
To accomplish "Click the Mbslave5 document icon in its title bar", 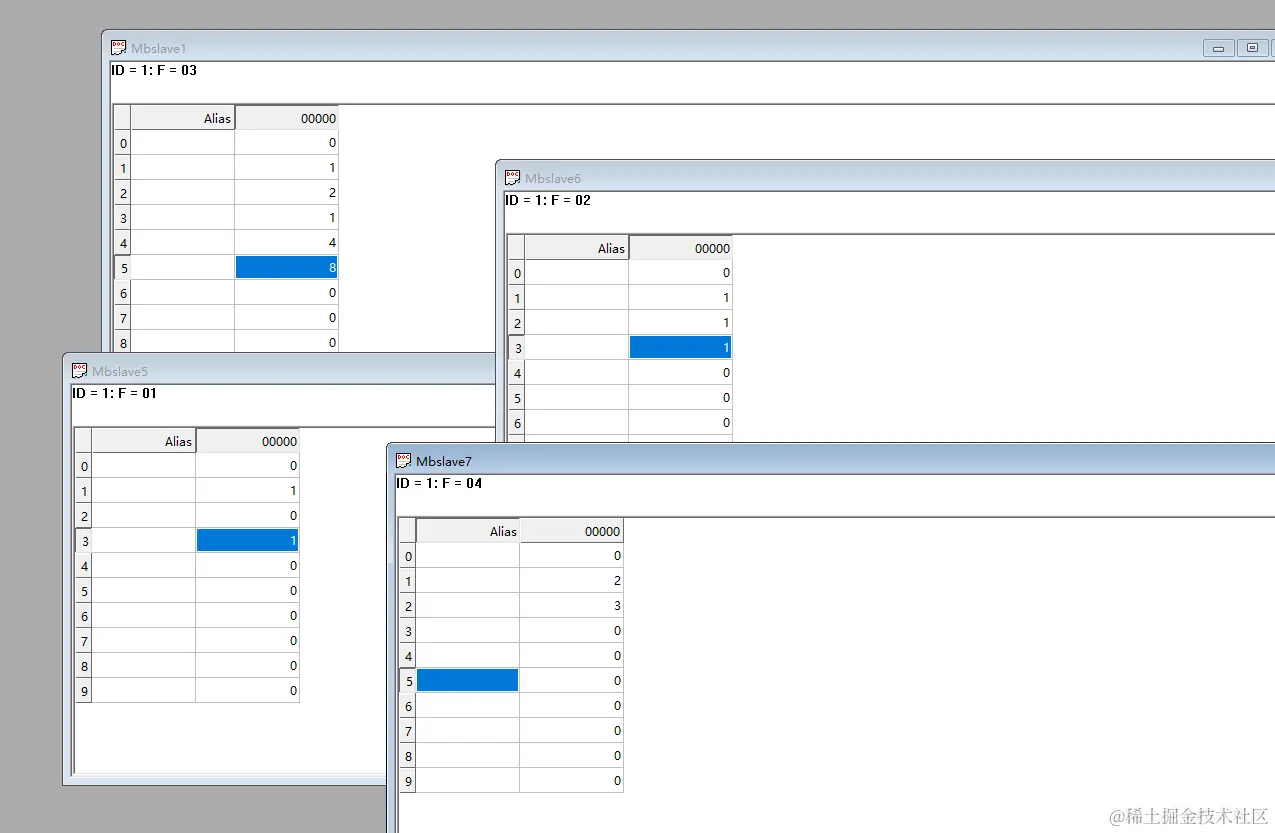I will coord(81,370).
